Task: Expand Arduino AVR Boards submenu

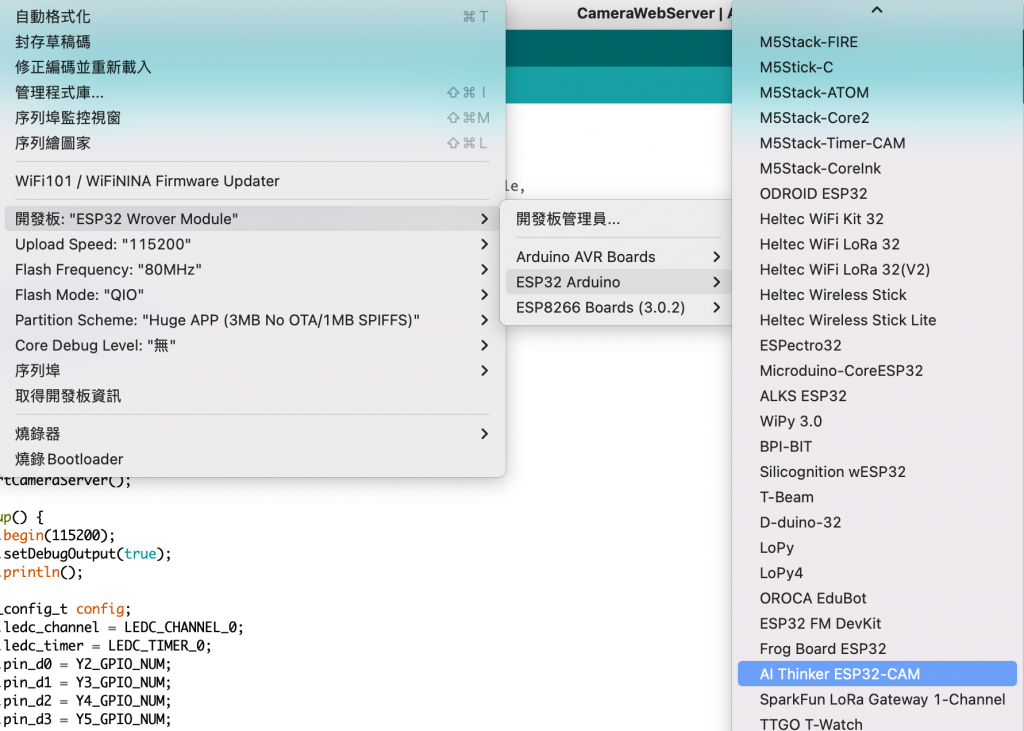Action: coord(617,257)
